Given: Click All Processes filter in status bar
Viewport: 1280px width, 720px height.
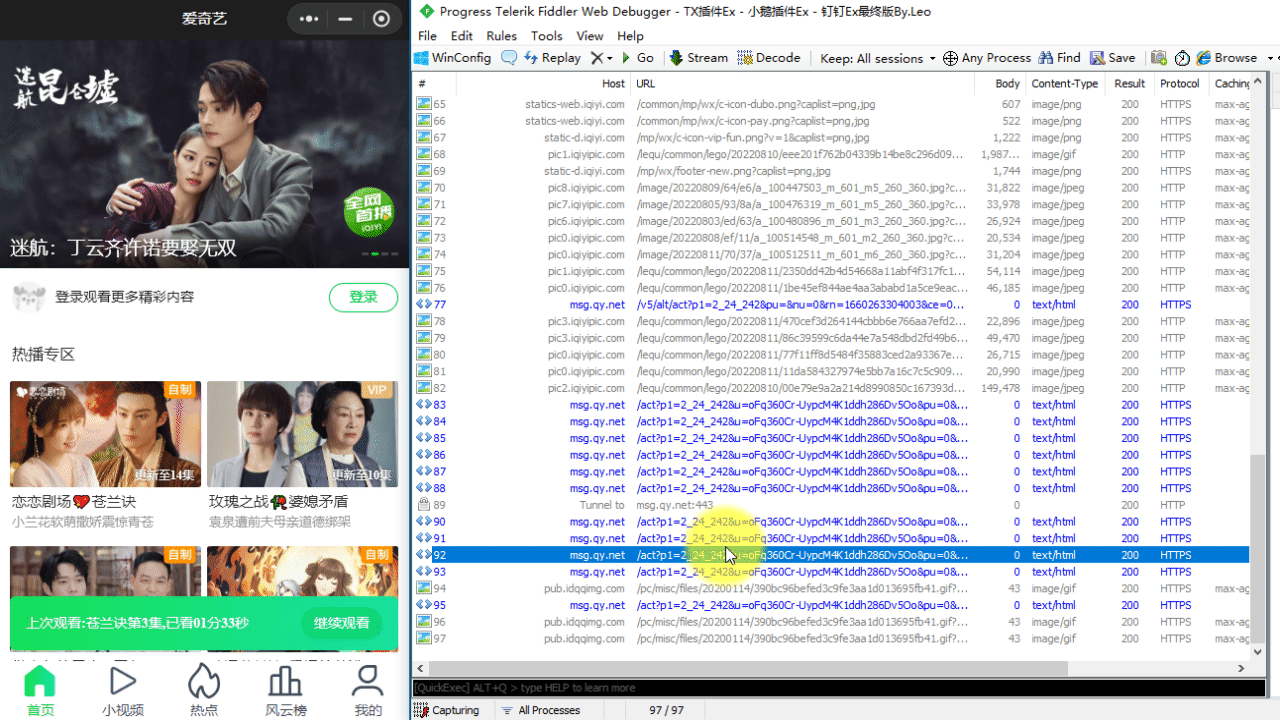Looking at the screenshot, I should click(x=540, y=710).
